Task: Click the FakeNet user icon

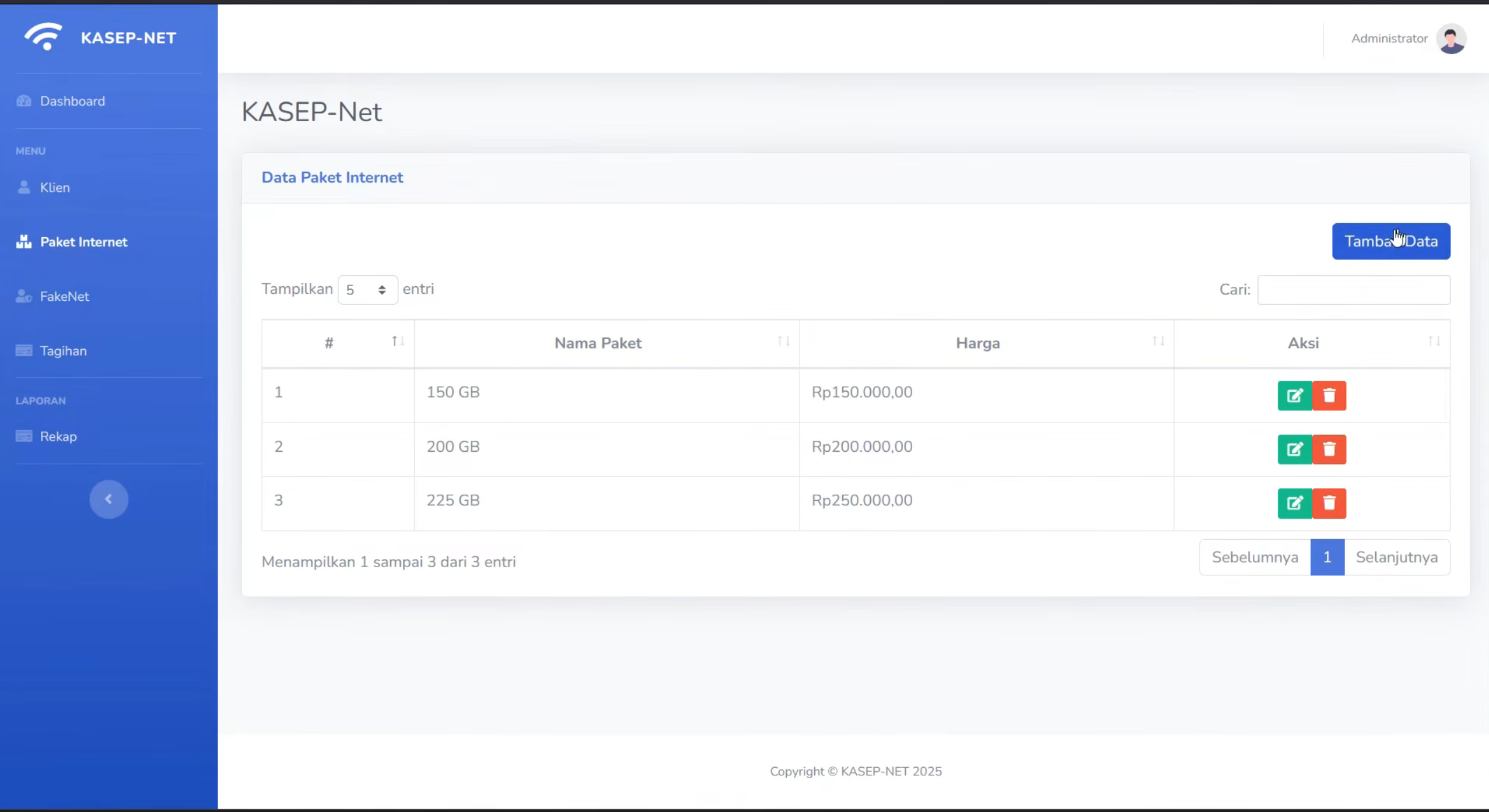Action: (x=24, y=296)
